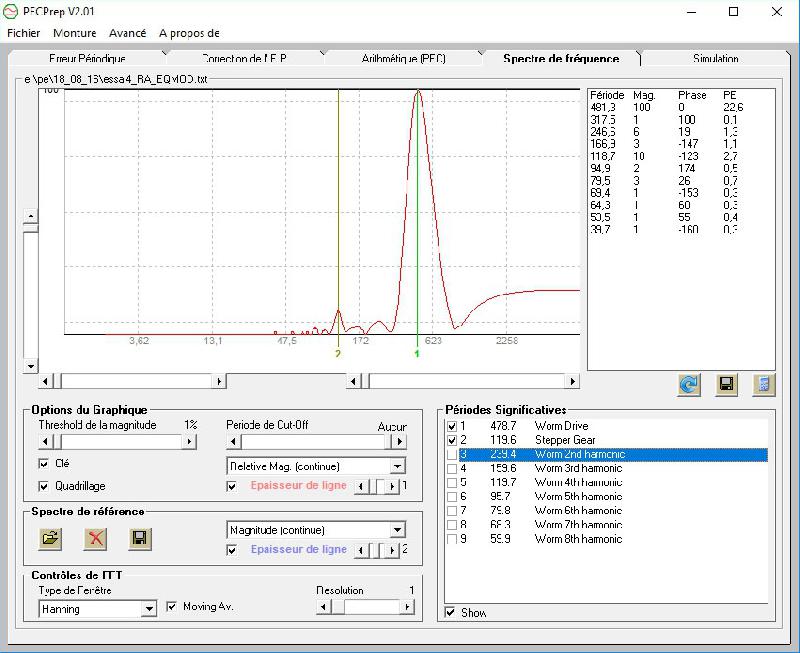Screen dimensions: 800x653
Task: Uncheck the Stepper Gear period
Action: point(452,440)
